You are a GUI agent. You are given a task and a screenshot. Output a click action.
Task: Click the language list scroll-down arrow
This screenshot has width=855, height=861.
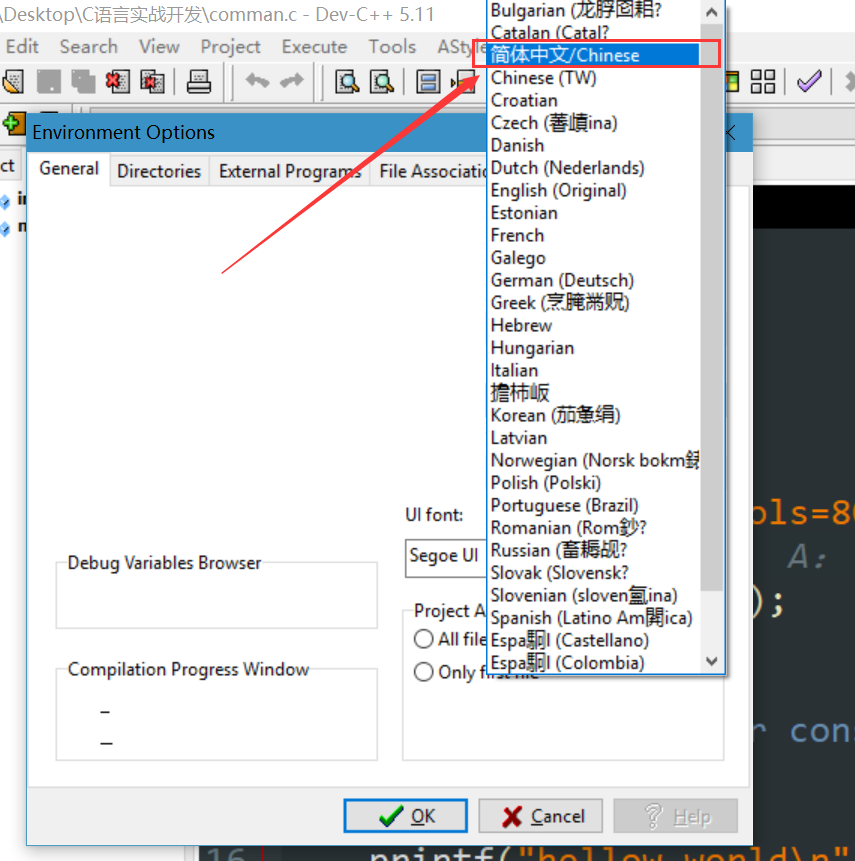[x=712, y=661]
